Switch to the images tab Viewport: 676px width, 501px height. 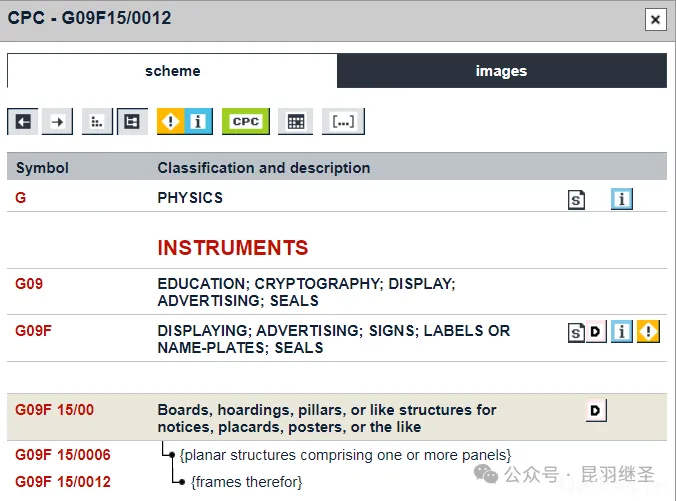501,71
